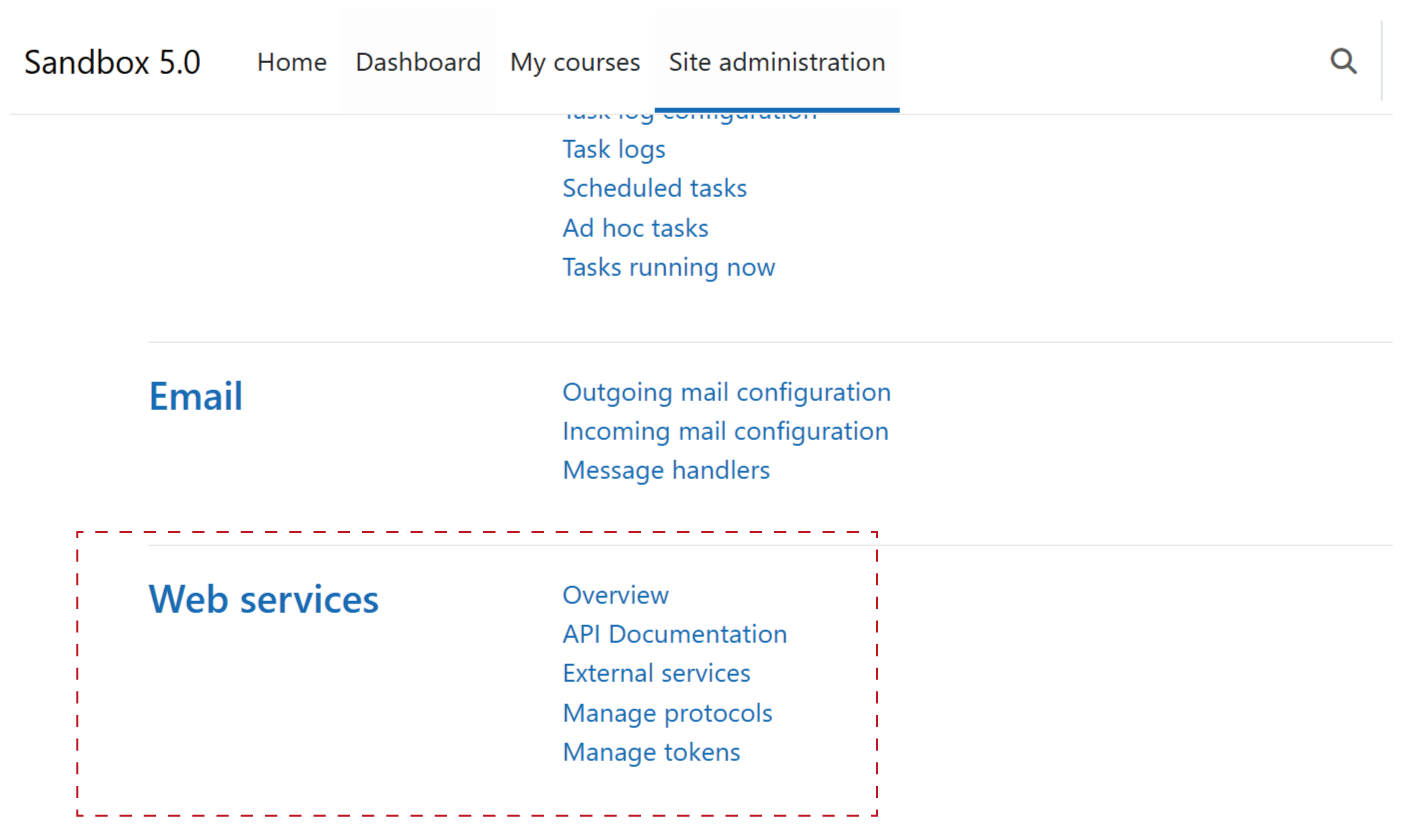Open the Scheduled tasks page
The height and width of the screenshot is (824, 1403).
pos(654,188)
